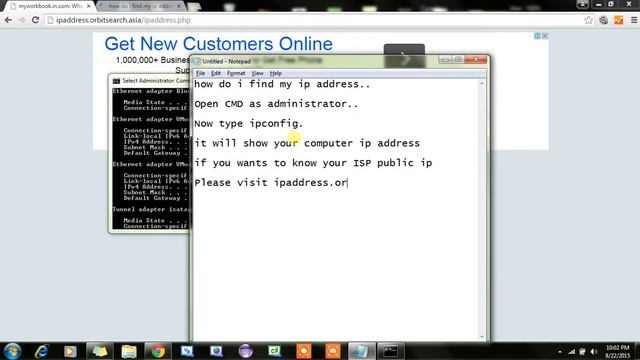Open the green taskbar application icon
640x360 pixels.
point(275,351)
